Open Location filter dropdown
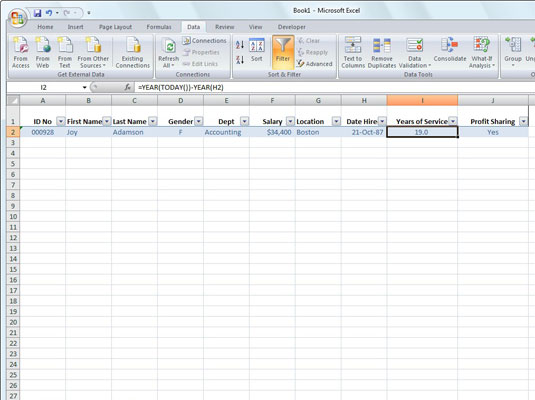This screenshot has height=400, width=535. pos(336,121)
